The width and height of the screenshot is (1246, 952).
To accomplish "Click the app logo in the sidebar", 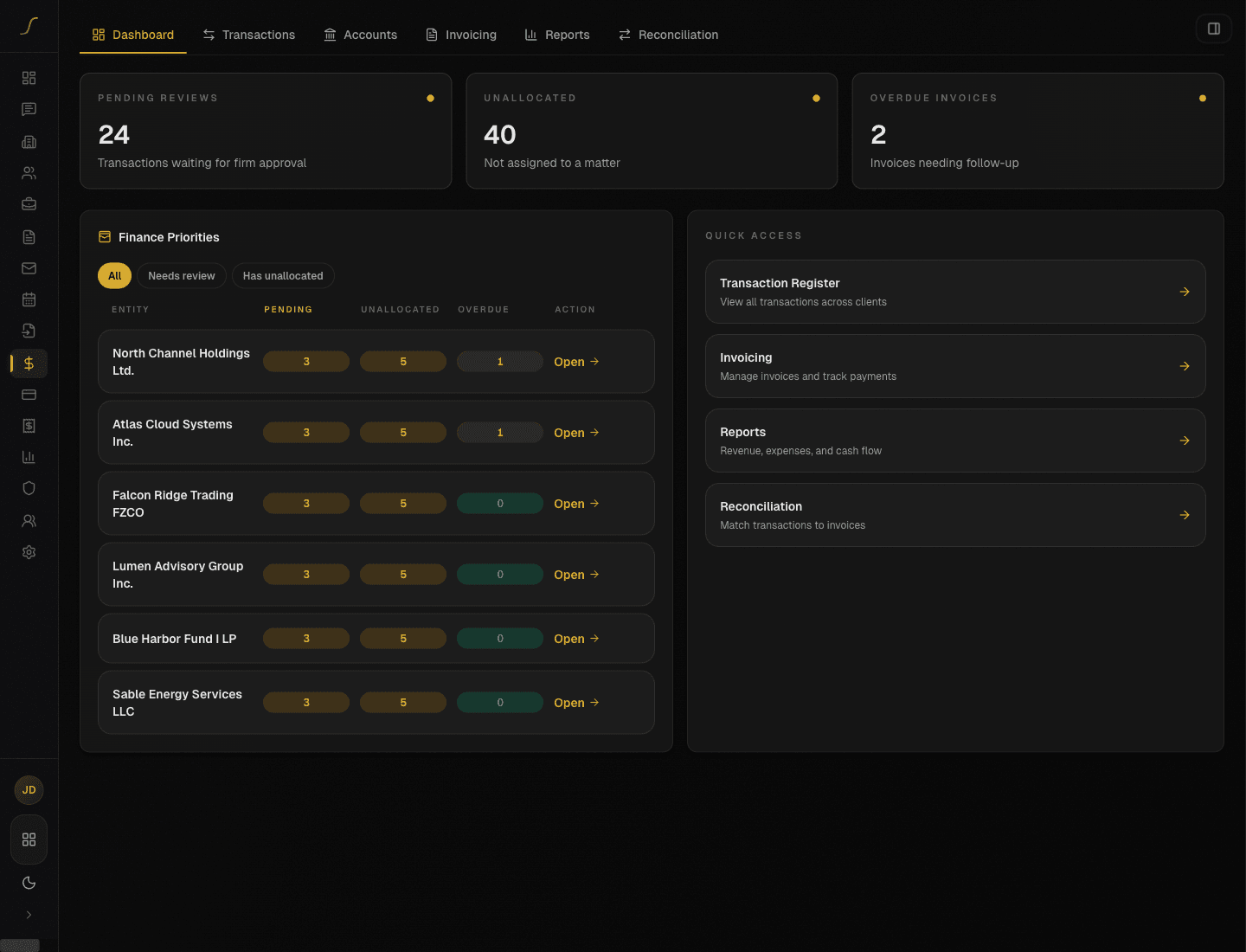I will (x=29, y=26).
